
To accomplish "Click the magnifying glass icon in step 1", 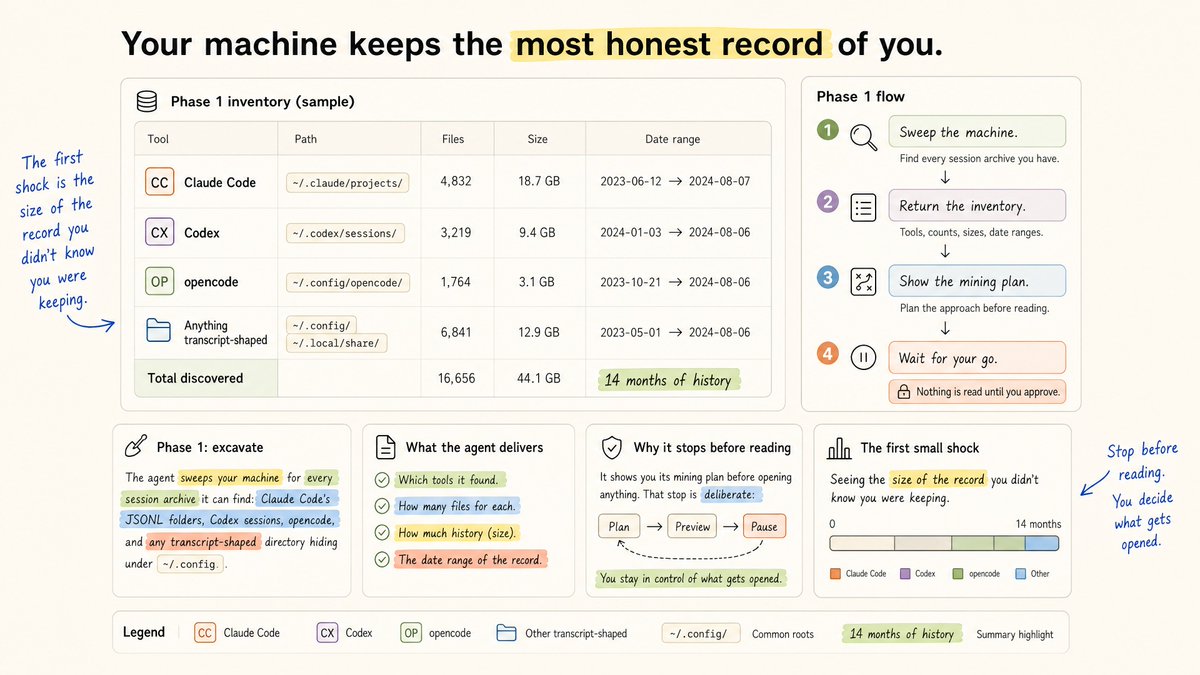I will 862,135.
